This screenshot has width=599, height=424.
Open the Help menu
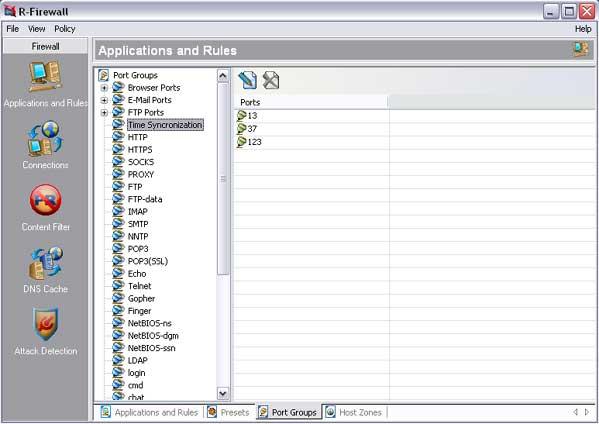tap(583, 29)
